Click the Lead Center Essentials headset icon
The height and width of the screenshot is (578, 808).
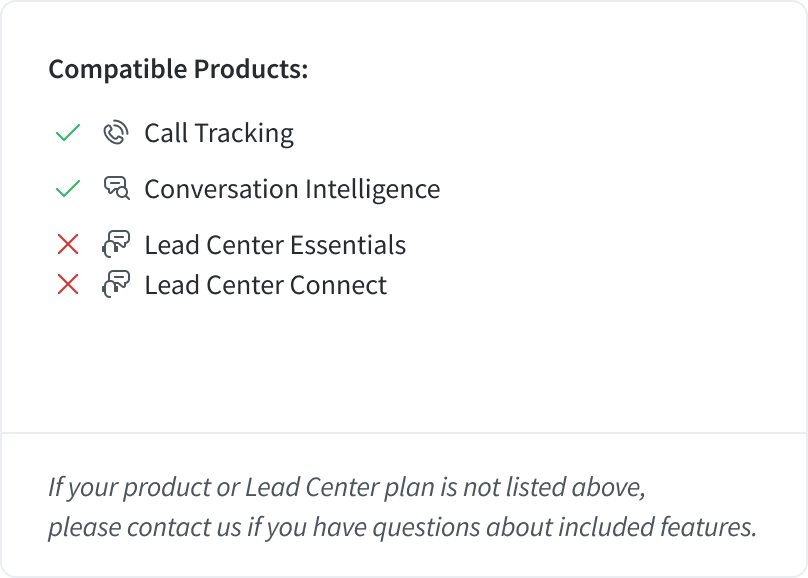(116, 244)
